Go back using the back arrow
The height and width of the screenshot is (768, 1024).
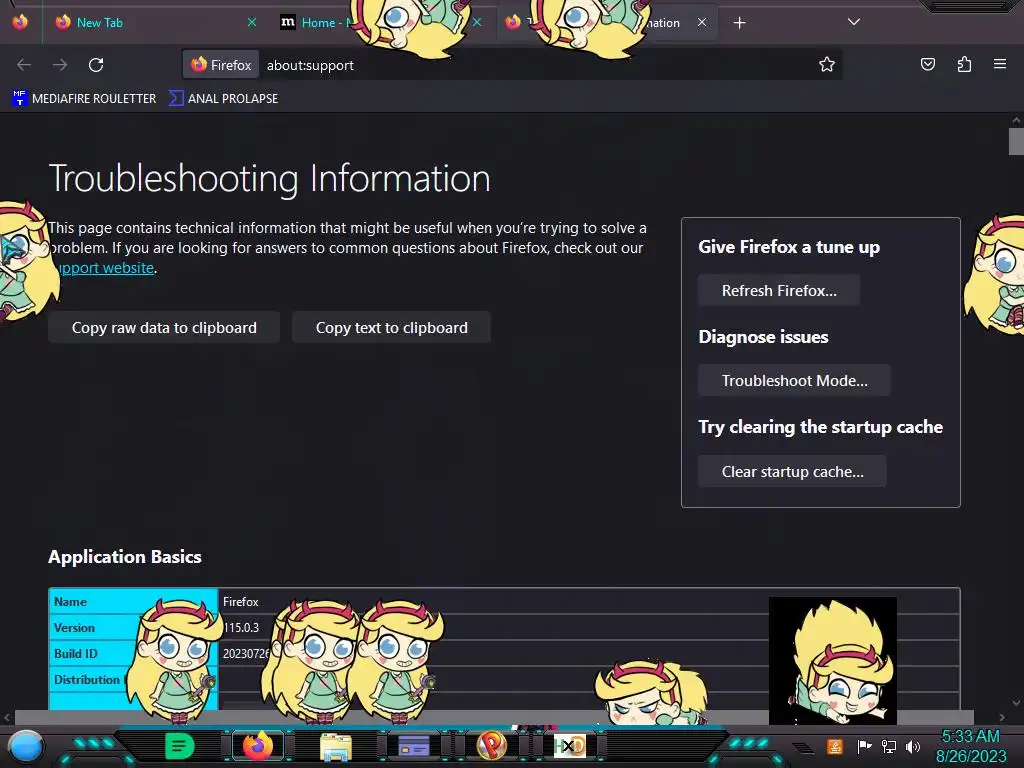pyautogui.click(x=24, y=65)
